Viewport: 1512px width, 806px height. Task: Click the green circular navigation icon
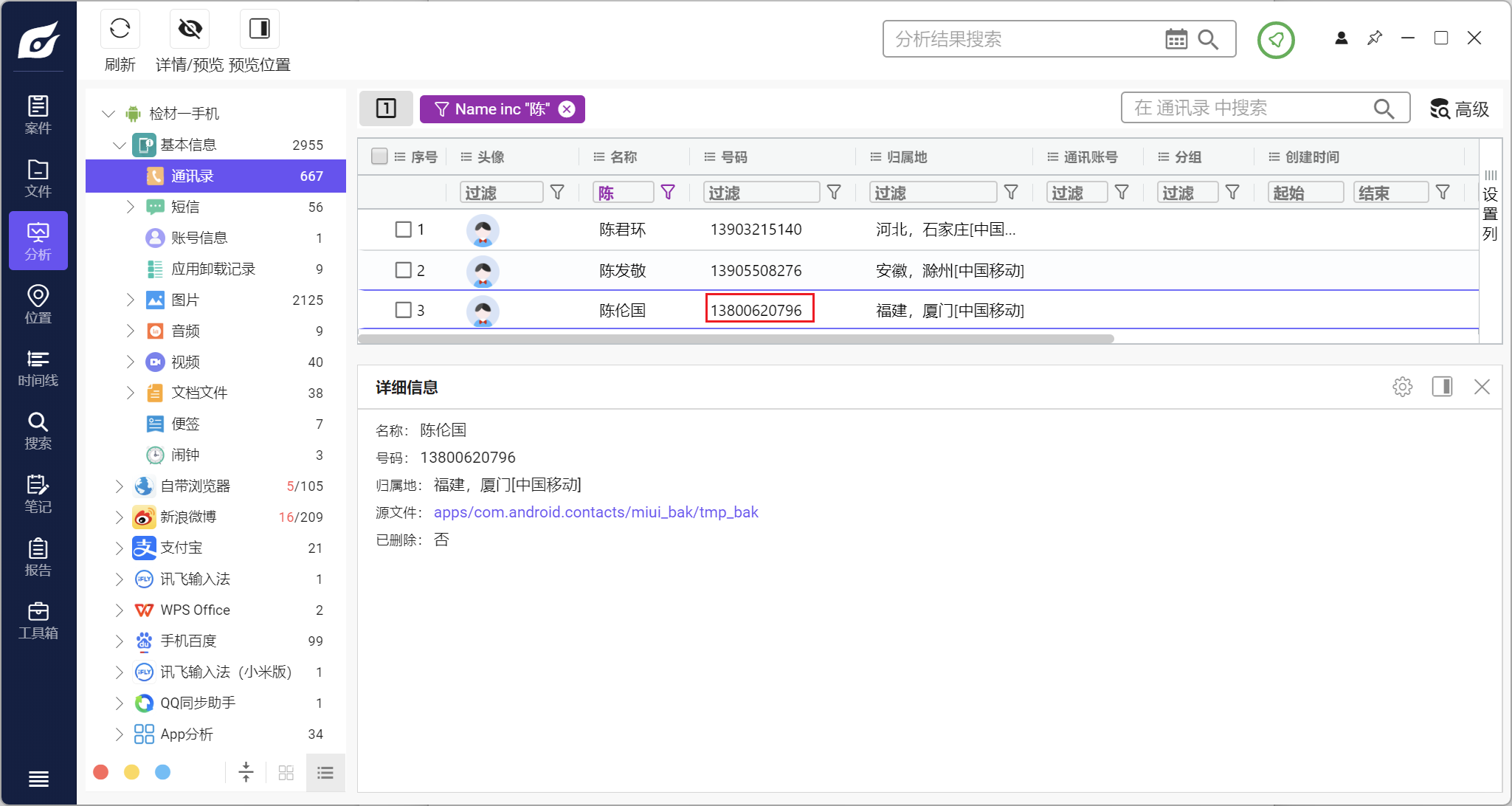pos(1276,40)
